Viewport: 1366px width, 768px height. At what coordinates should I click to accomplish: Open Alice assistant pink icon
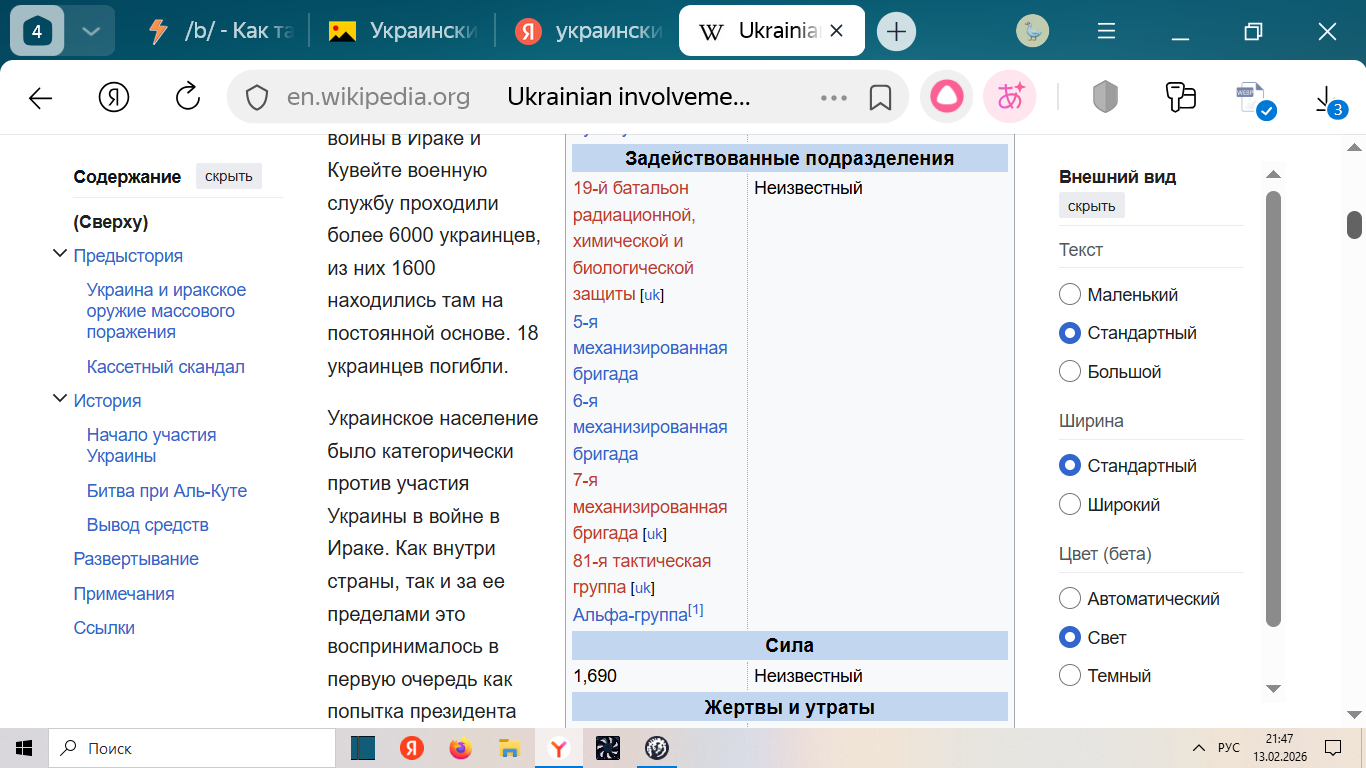946,97
